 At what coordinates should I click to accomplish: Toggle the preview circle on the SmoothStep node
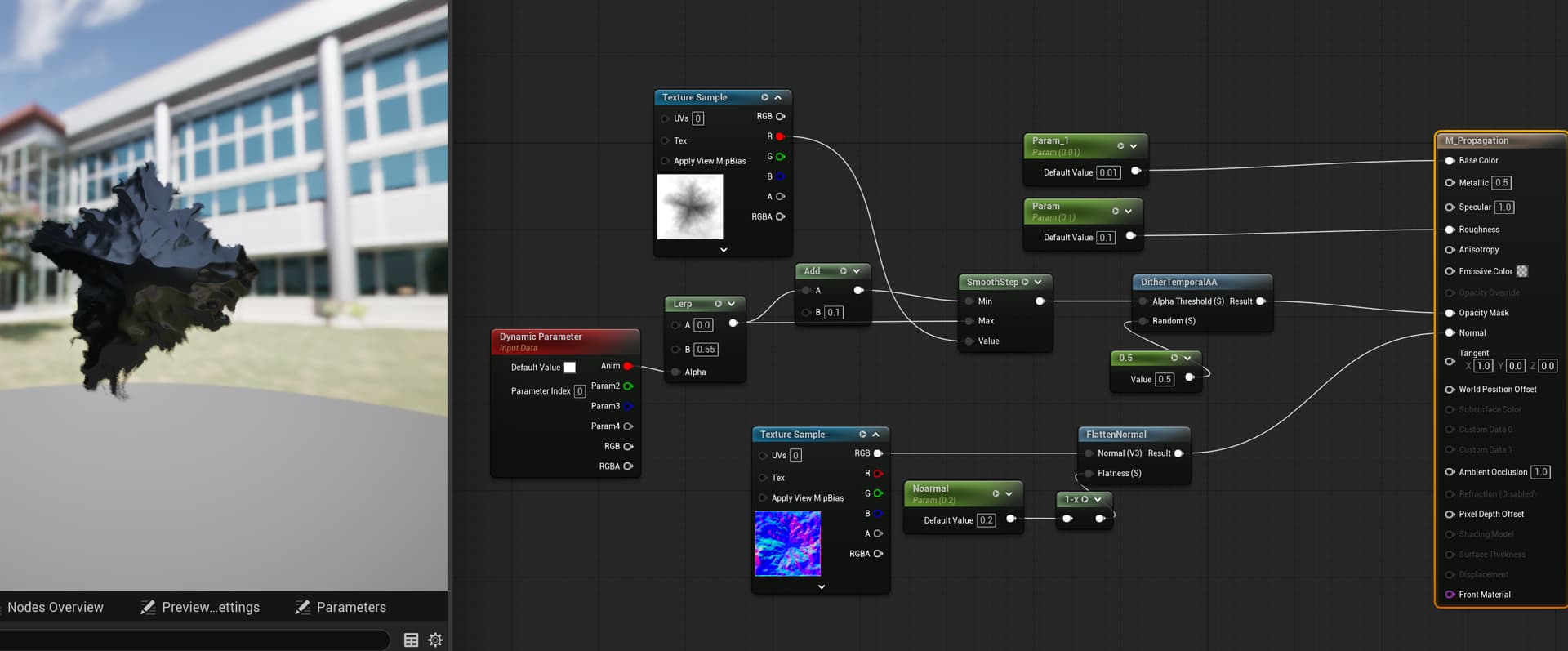pos(1025,282)
